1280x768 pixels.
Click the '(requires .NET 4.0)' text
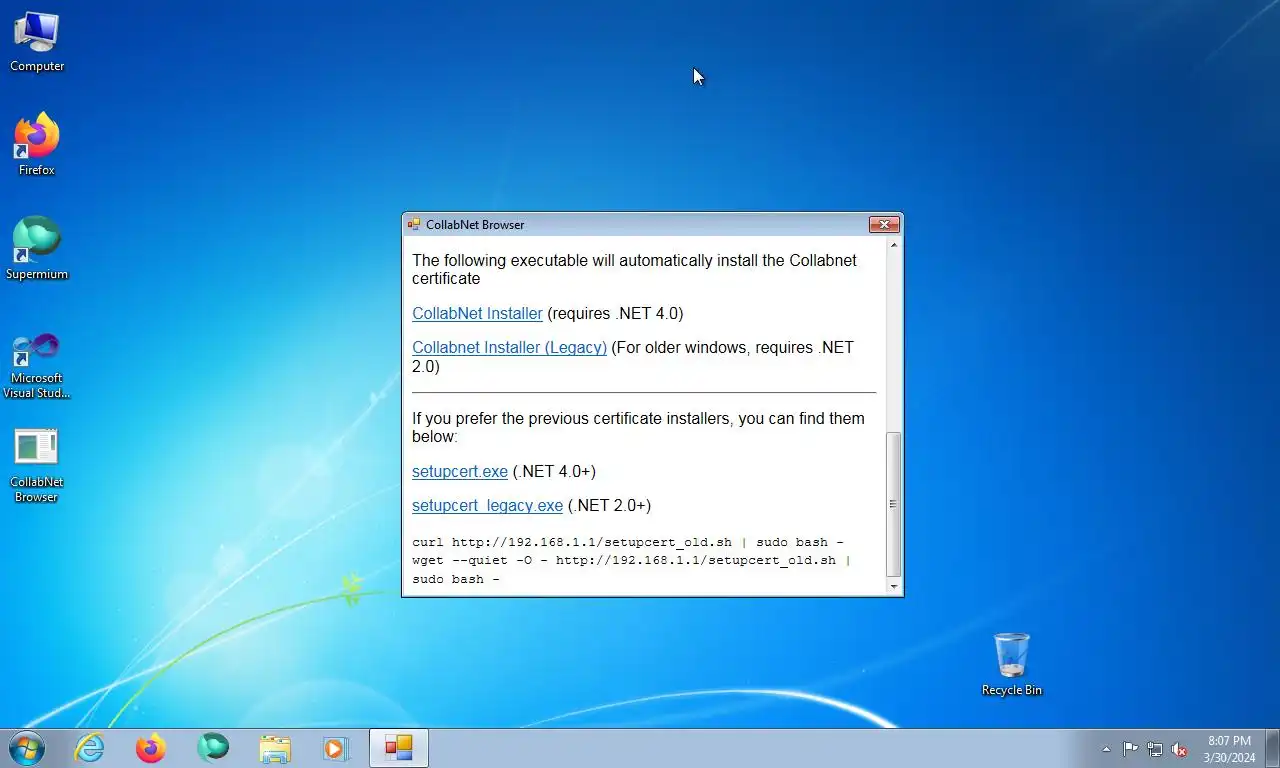(x=615, y=313)
